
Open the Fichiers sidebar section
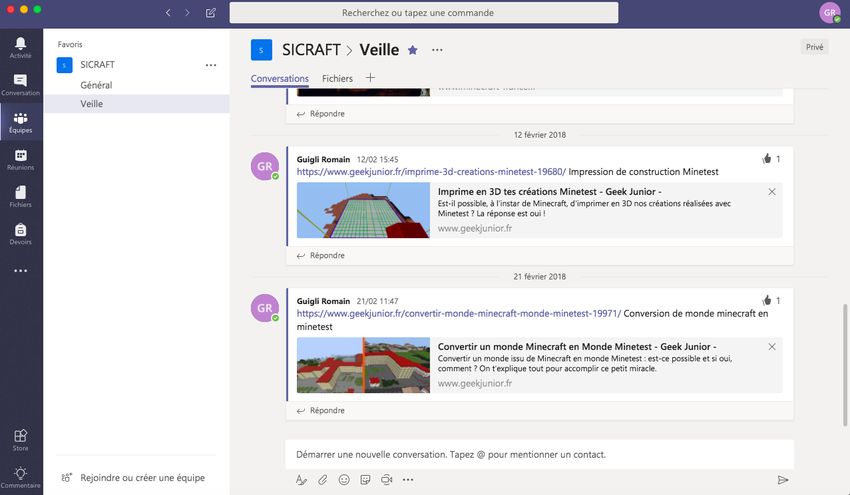coord(21,197)
